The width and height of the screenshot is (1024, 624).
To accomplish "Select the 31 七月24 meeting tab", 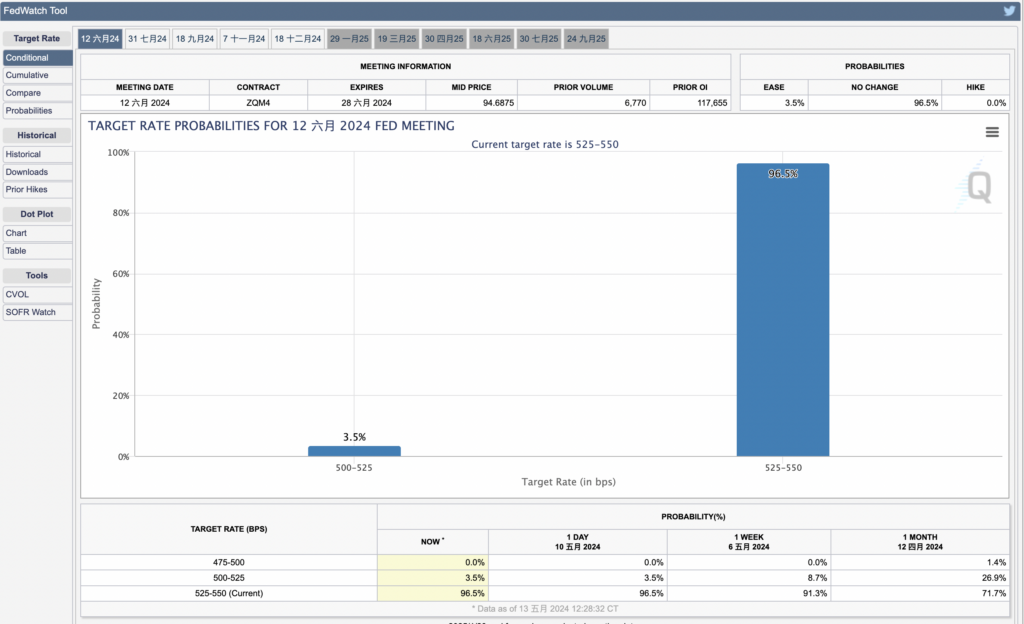I will tap(147, 39).
